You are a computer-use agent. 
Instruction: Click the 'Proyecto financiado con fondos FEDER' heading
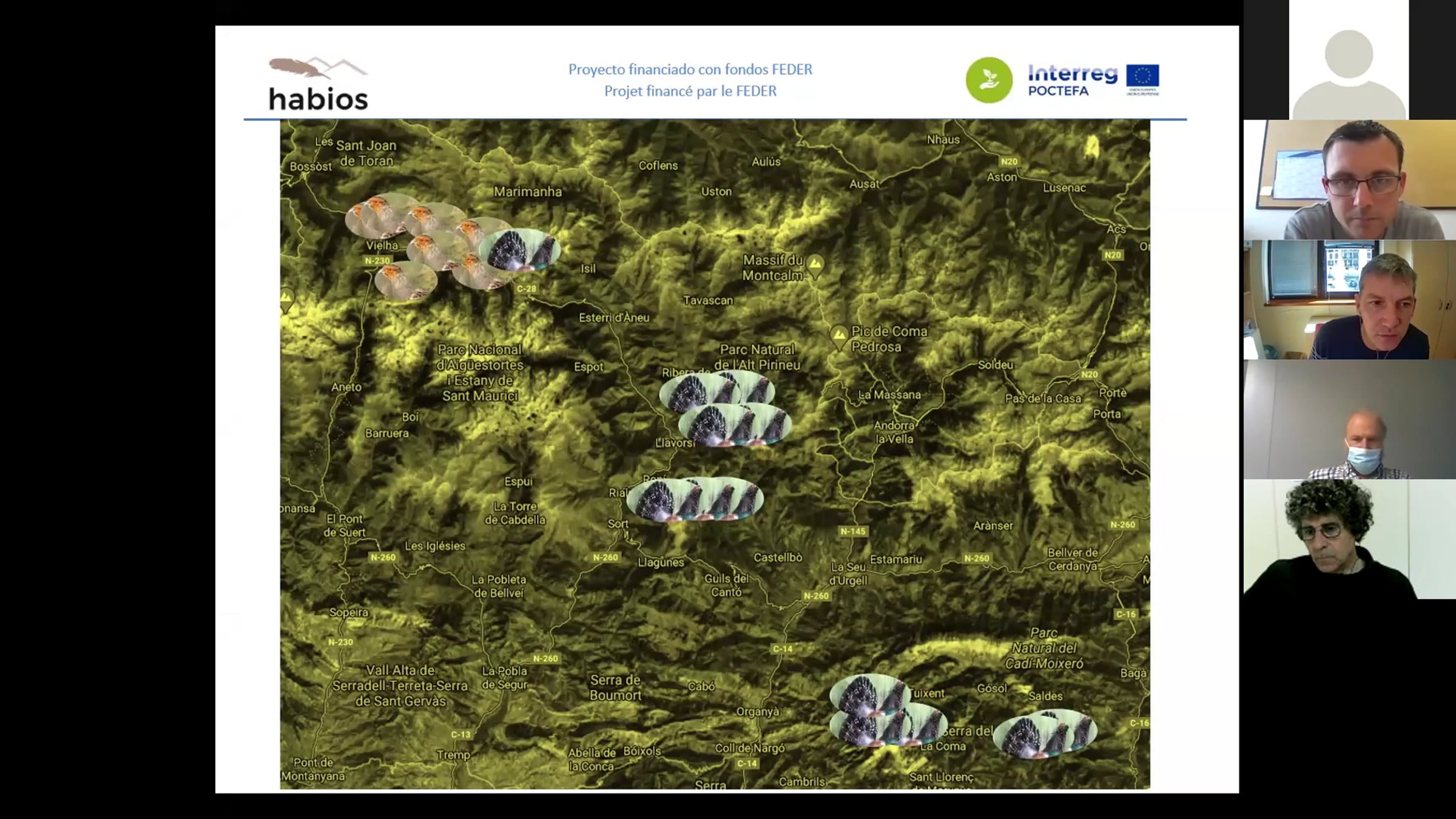[x=690, y=69]
